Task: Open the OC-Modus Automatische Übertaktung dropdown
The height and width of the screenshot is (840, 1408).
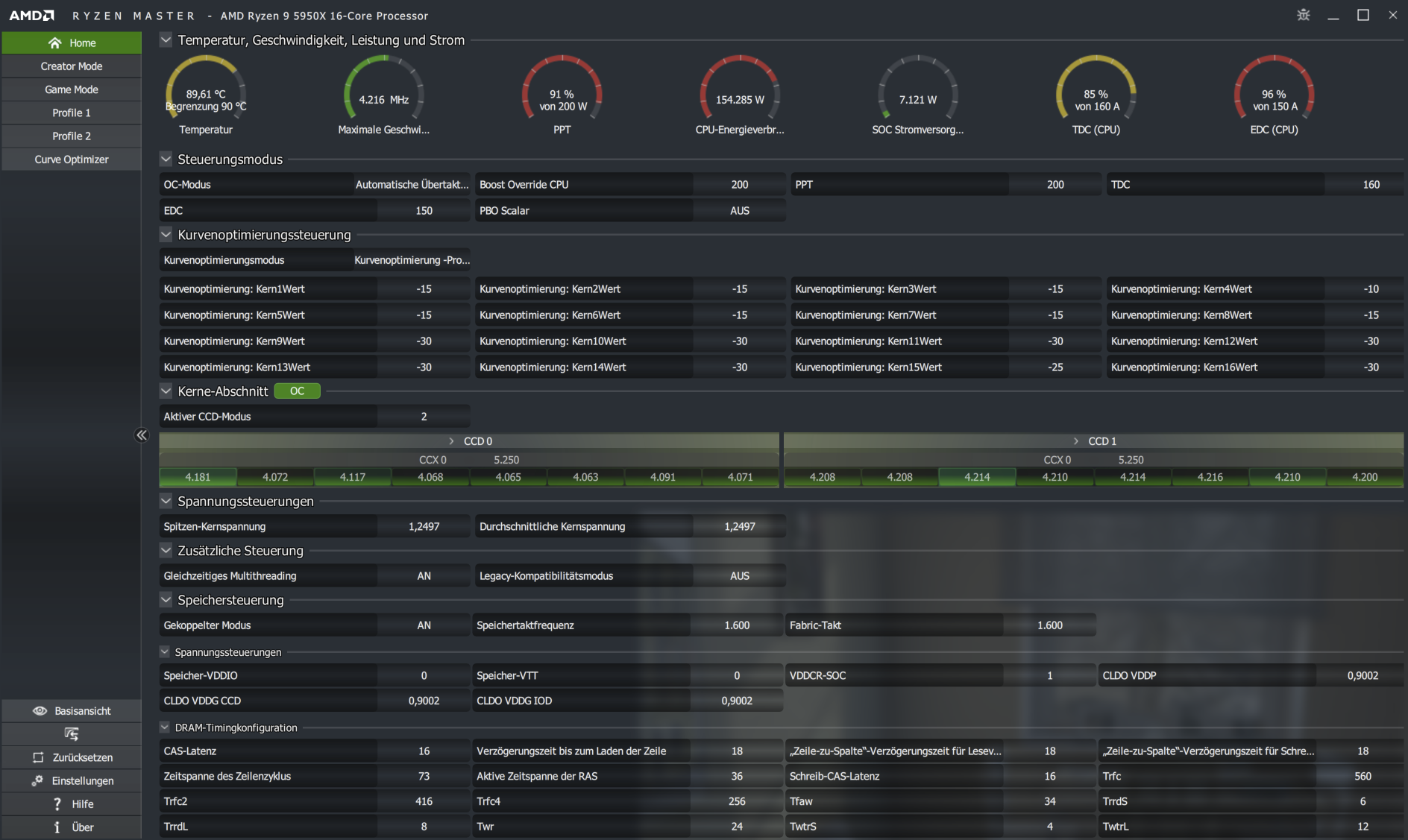Action: coord(412,185)
